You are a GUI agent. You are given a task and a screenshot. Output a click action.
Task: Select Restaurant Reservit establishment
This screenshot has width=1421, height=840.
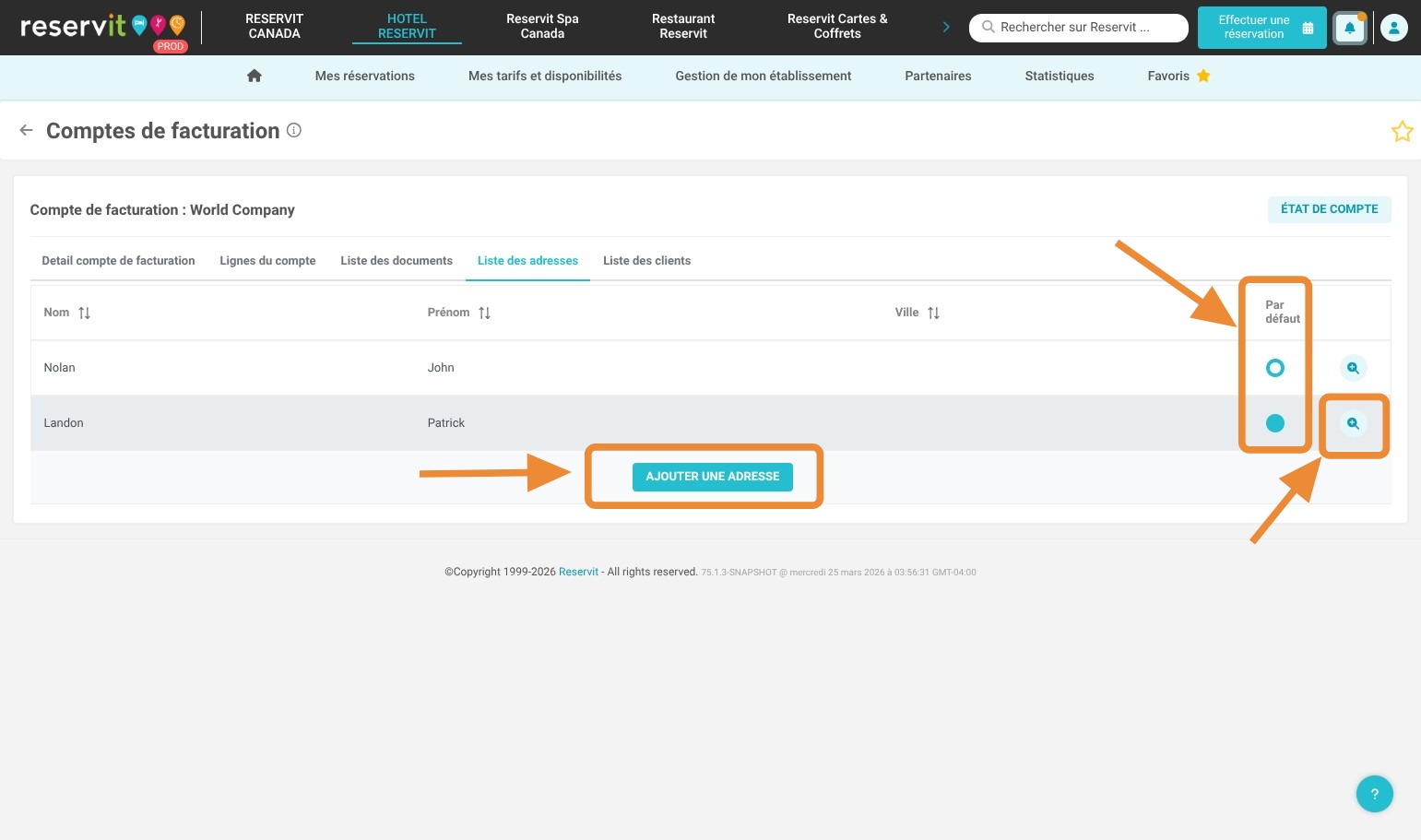683,26
